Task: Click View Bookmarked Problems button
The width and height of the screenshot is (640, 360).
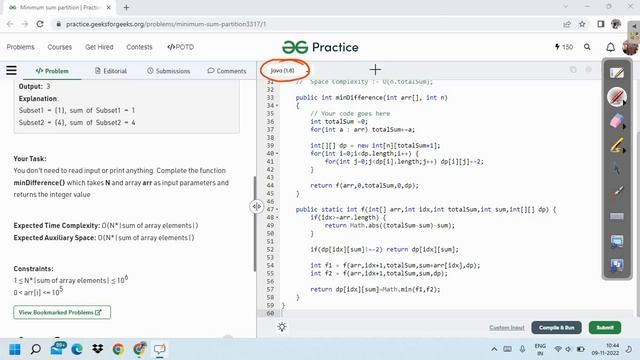Action: pyautogui.click(x=62, y=312)
